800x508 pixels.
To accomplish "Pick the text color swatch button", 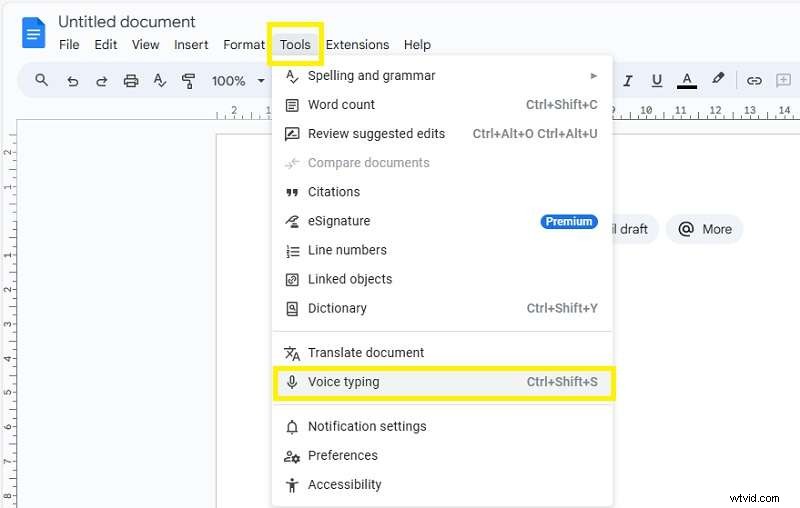I will coord(686,81).
